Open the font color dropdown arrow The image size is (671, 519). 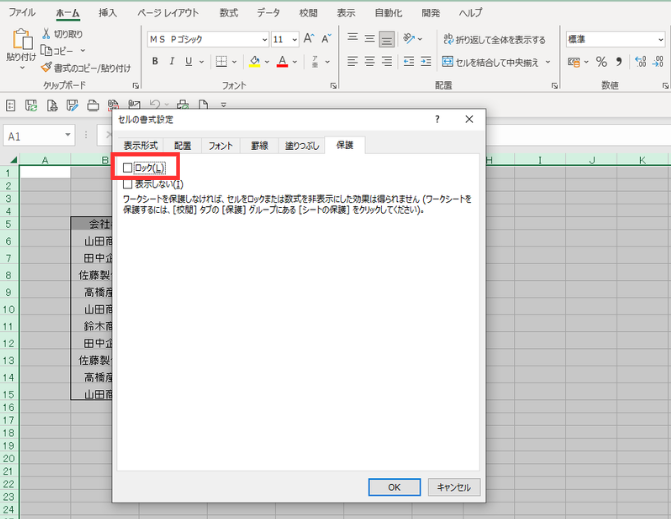point(295,62)
